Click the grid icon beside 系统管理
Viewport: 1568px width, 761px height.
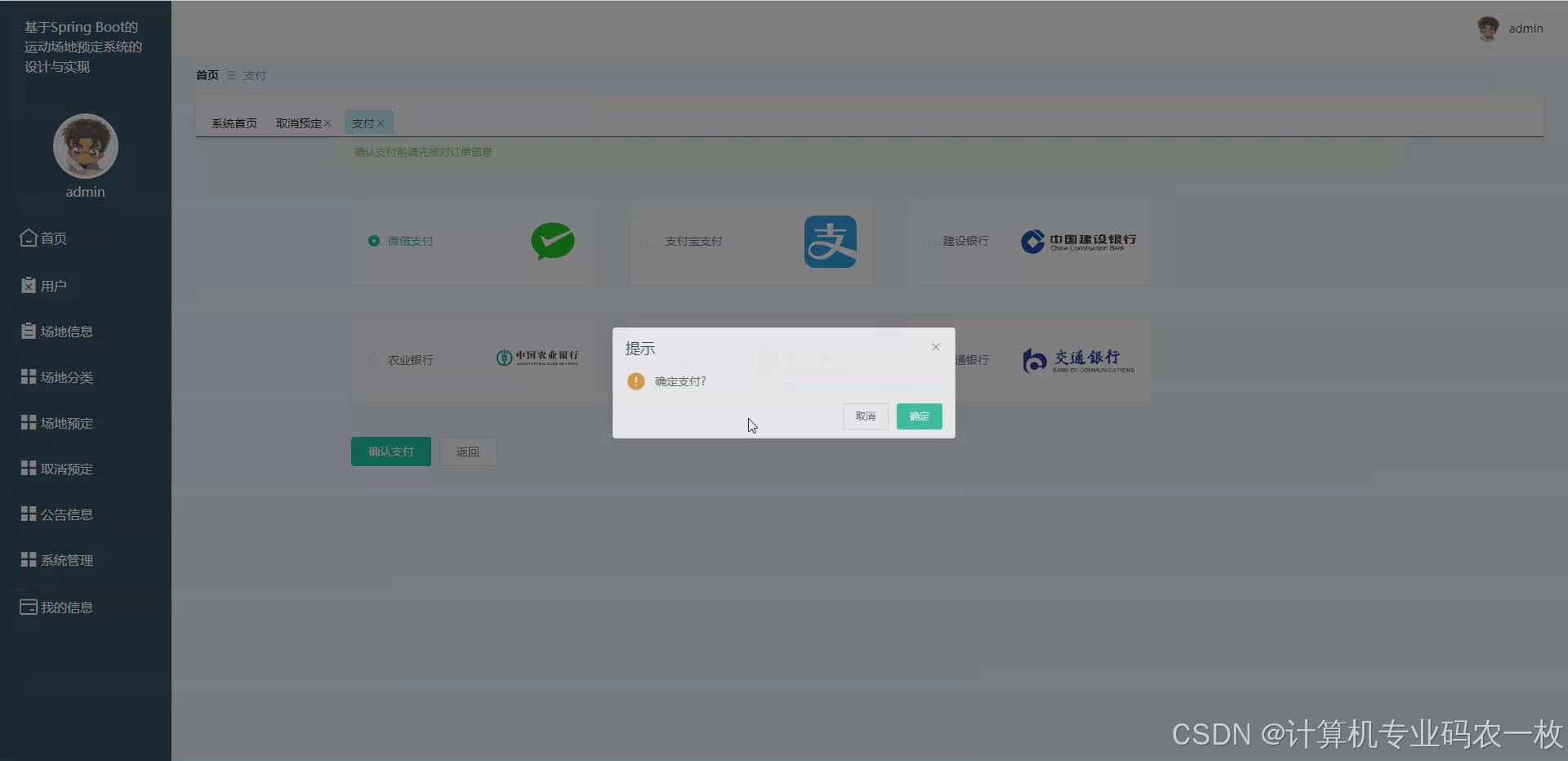29,559
